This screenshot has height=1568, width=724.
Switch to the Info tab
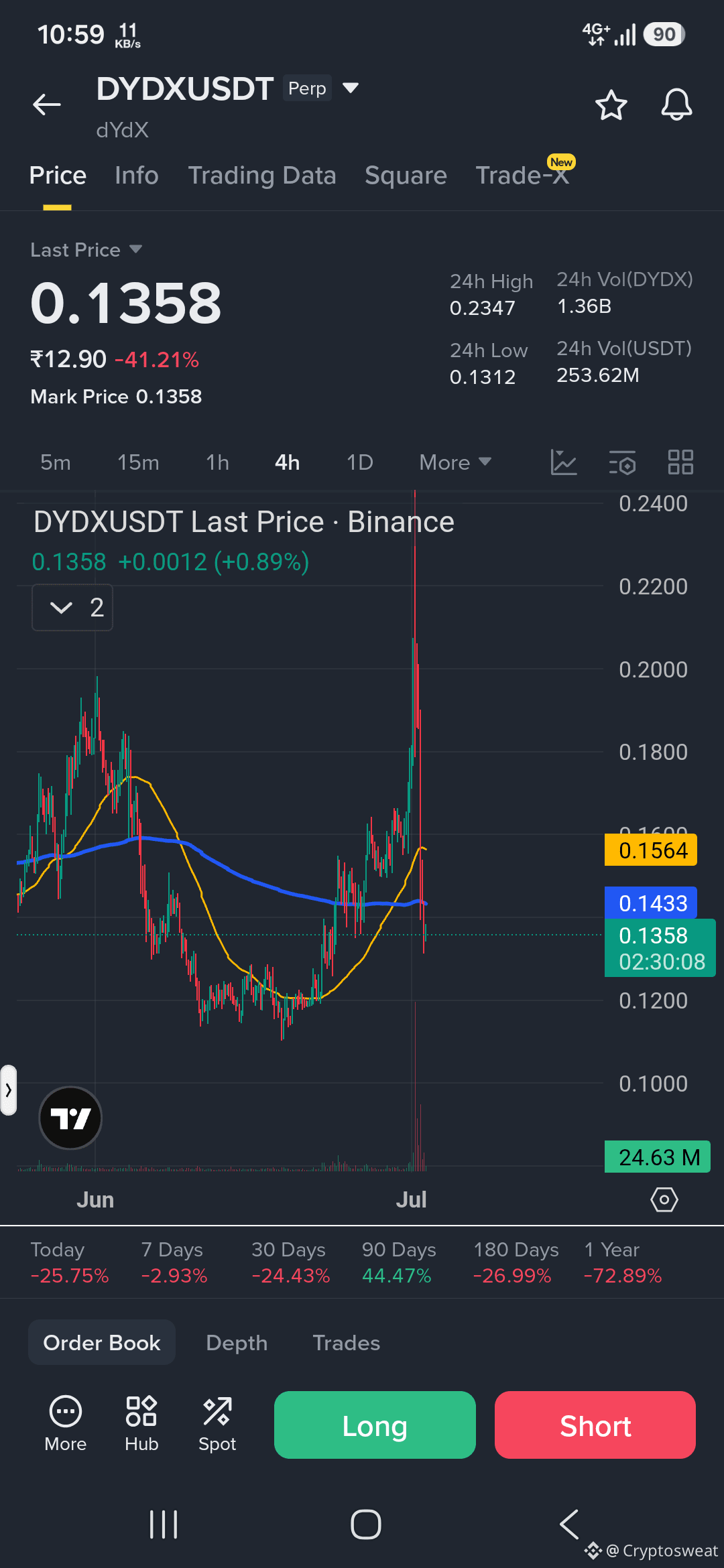(x=137, y=176)
